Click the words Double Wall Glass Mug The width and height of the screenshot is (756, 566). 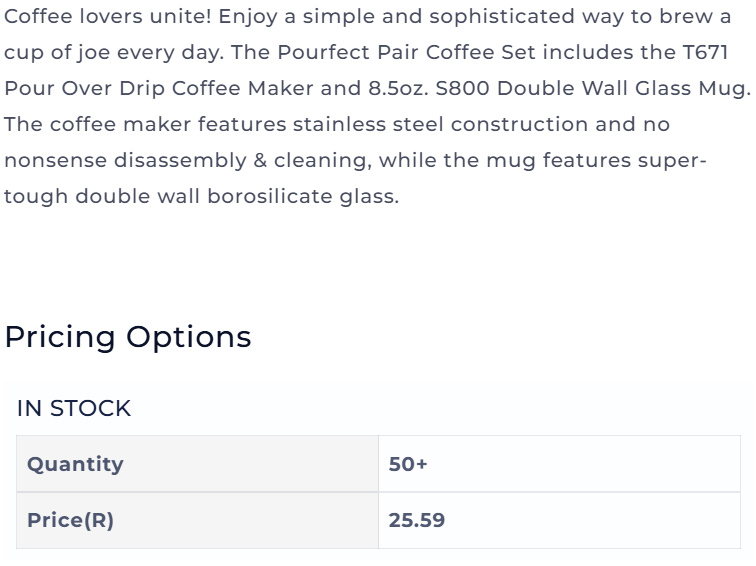(x=624, y=89)
